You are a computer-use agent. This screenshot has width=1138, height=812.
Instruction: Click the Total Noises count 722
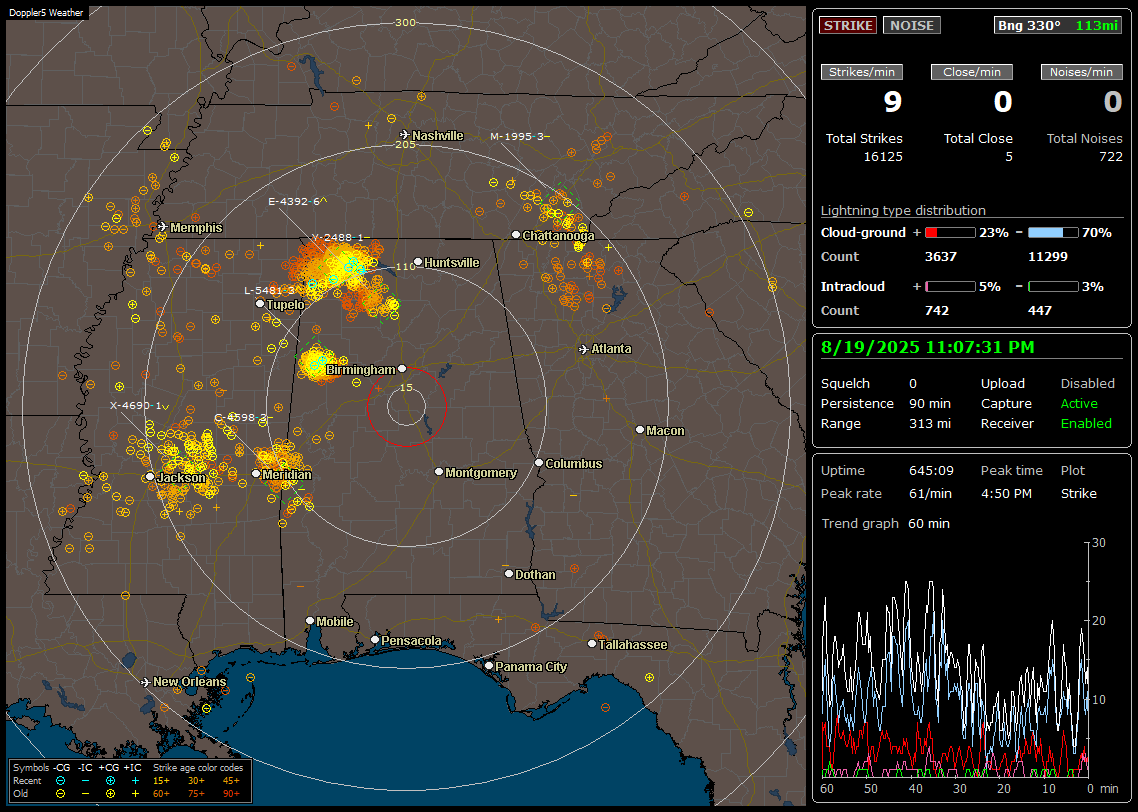pos(1110,157)
